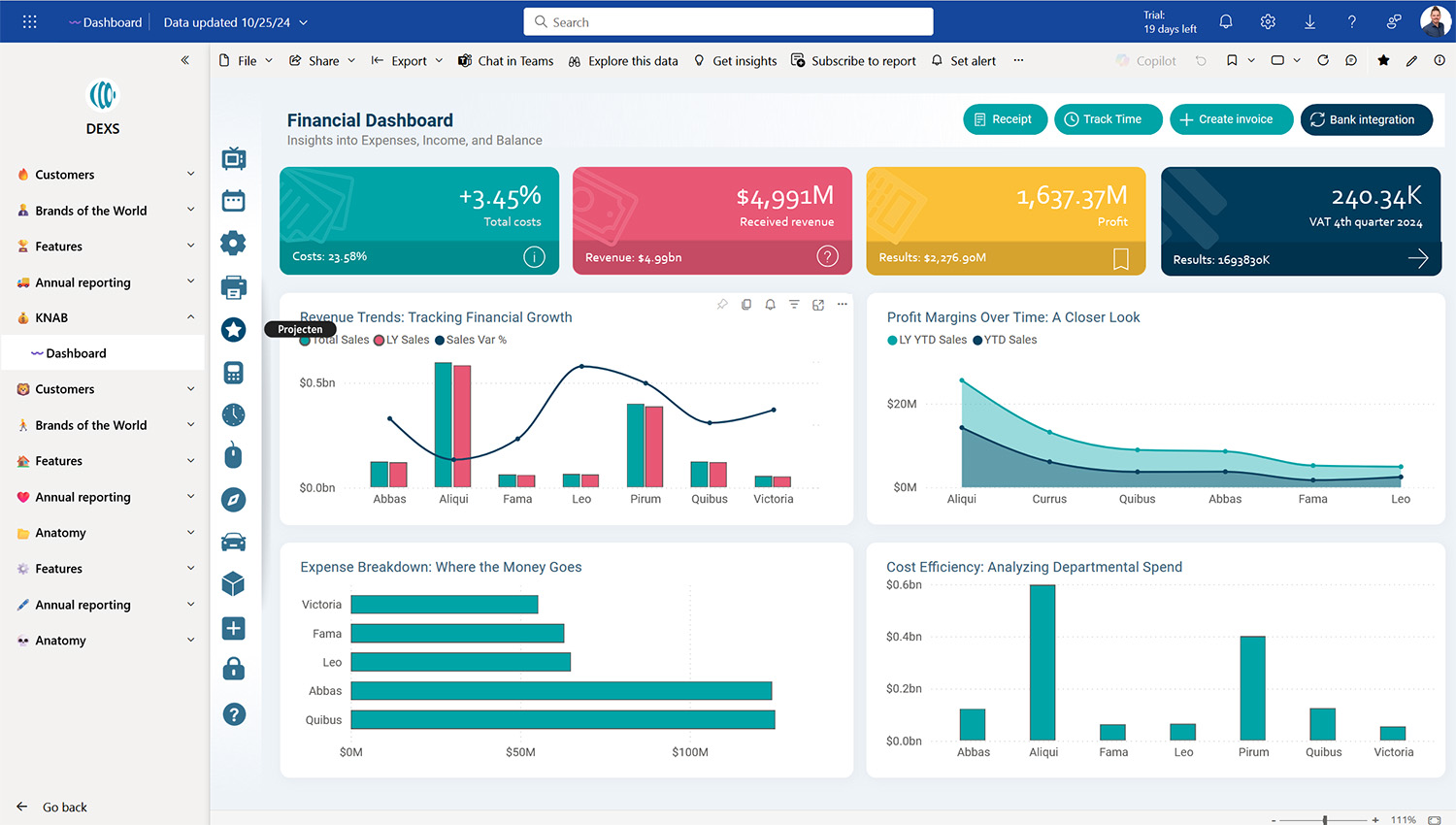
Task: Toggle the YTD Sales legend item
Action: tap(1008, 340)
